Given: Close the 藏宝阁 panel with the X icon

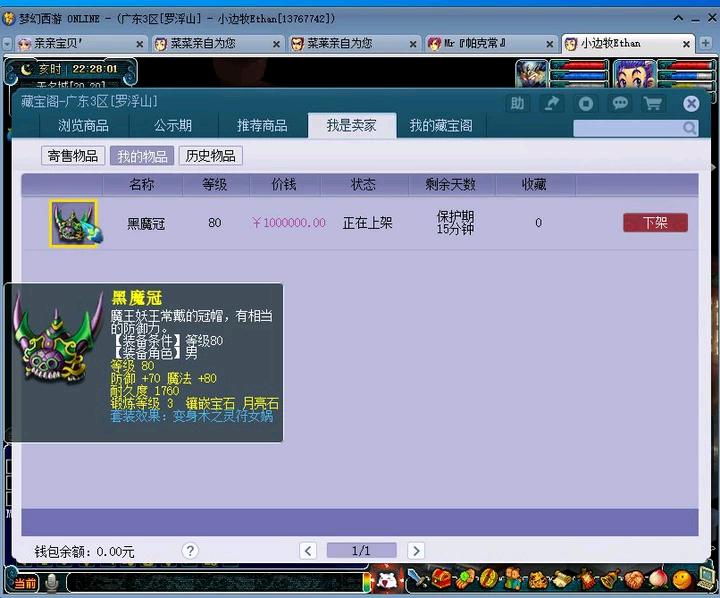Looking at the screenshot, I should 691,104.
